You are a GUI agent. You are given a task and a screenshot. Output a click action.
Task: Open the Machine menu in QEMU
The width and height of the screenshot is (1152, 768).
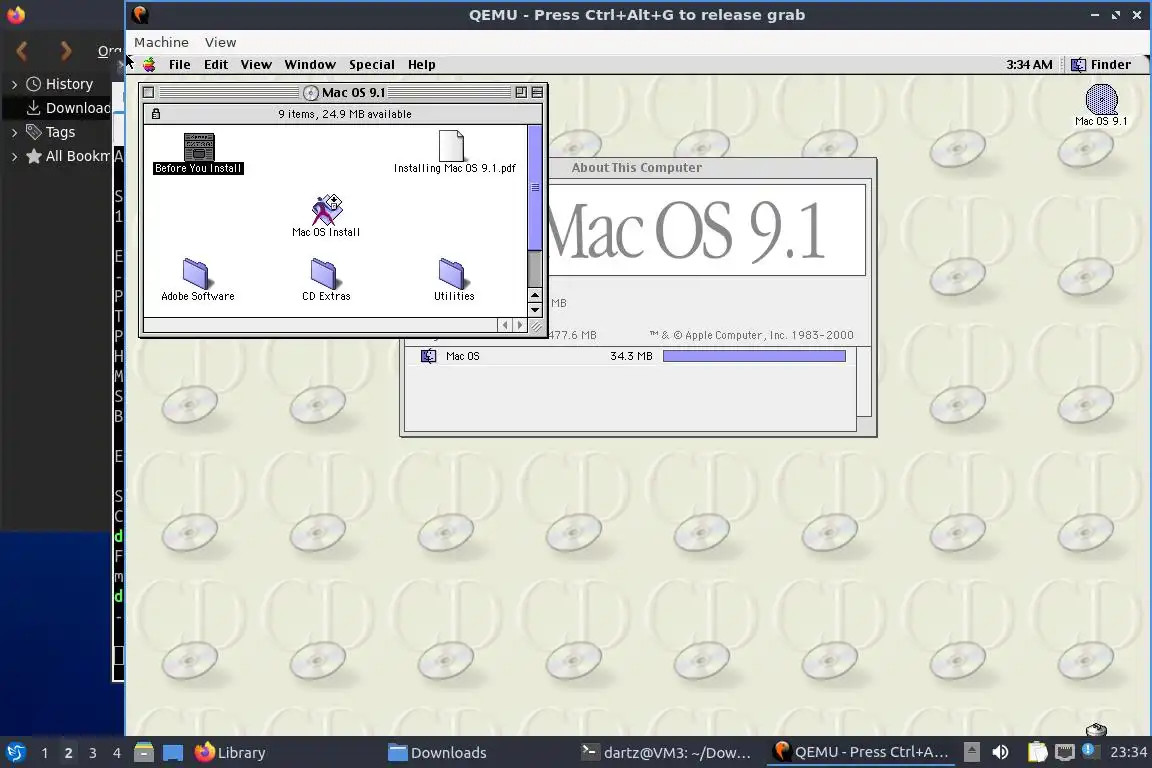[161, 43]
